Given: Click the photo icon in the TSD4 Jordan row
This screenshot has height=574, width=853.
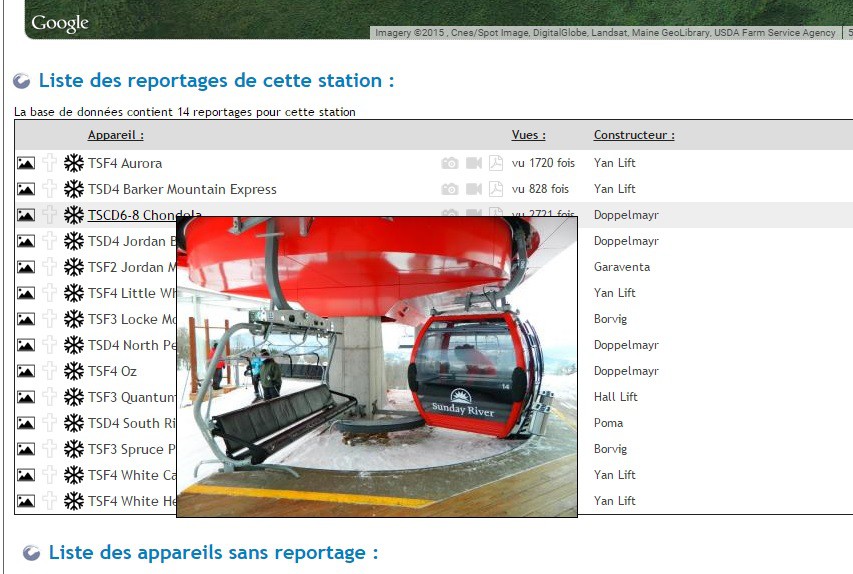Looking at the screenshot, I should tap(26, 241).
